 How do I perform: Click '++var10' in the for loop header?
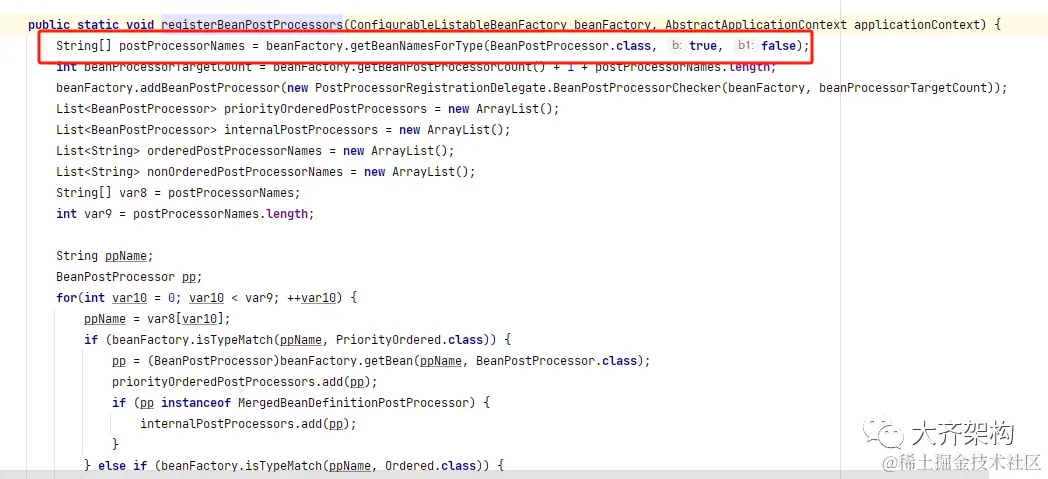[x=311, y=297]
